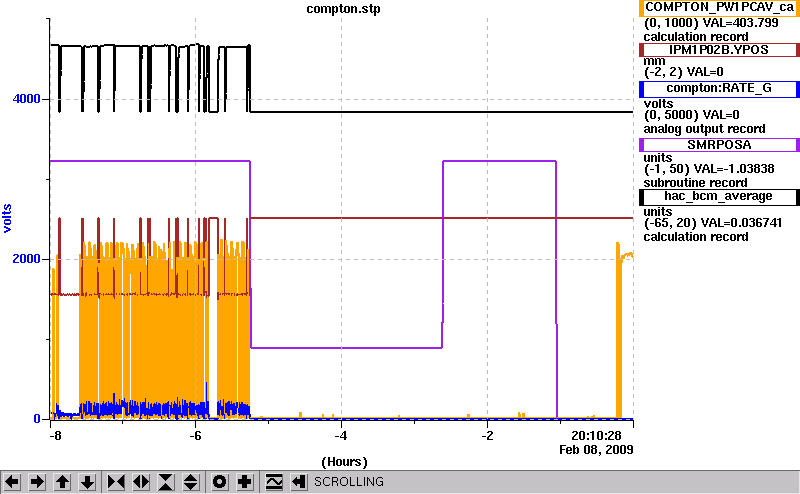Screen dimensions: 800x494
Task: Click the (Hours) x-axis title
Action: click(344, 462)
